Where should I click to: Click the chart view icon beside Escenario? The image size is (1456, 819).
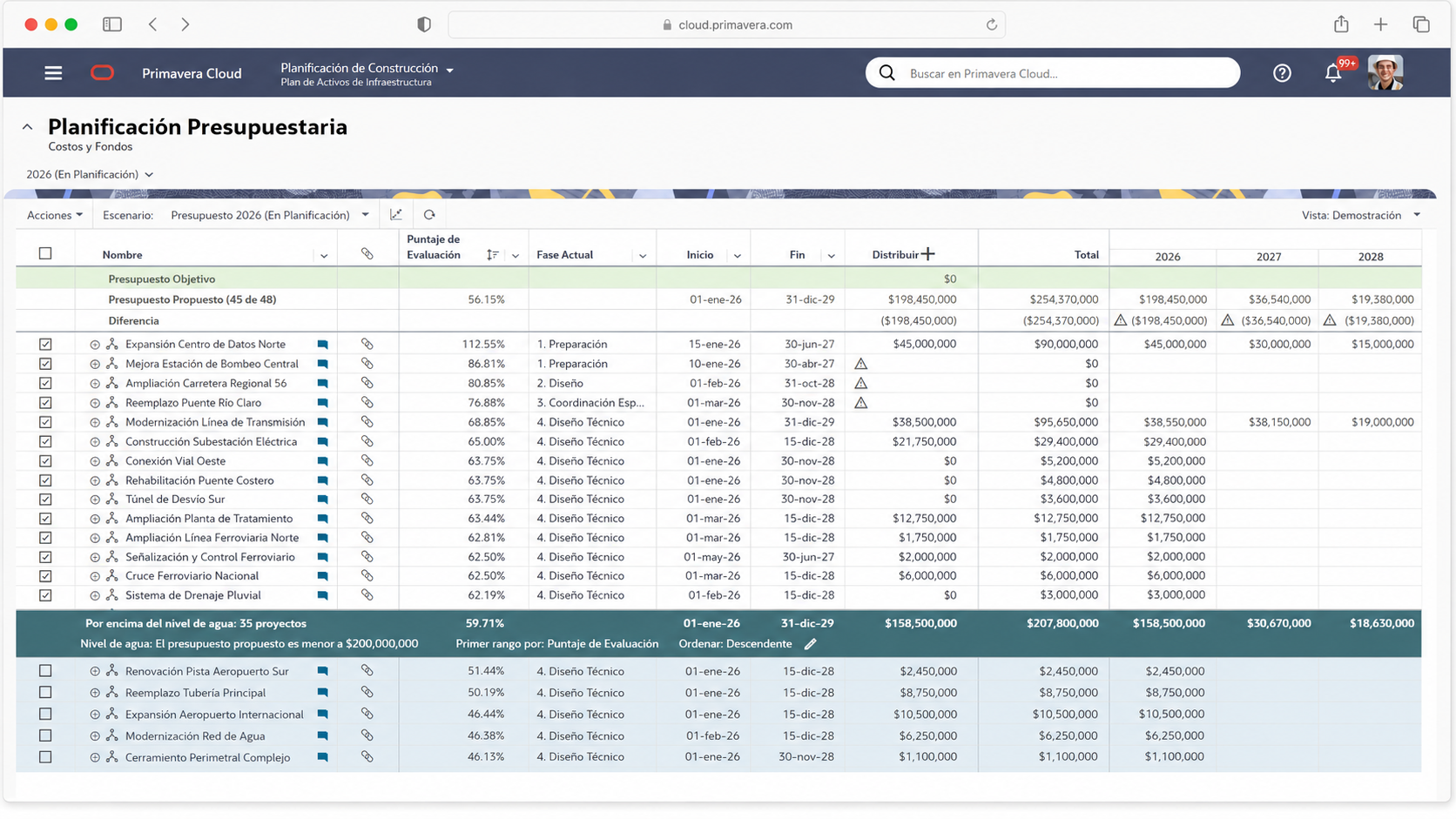click(x=396, y=215)
